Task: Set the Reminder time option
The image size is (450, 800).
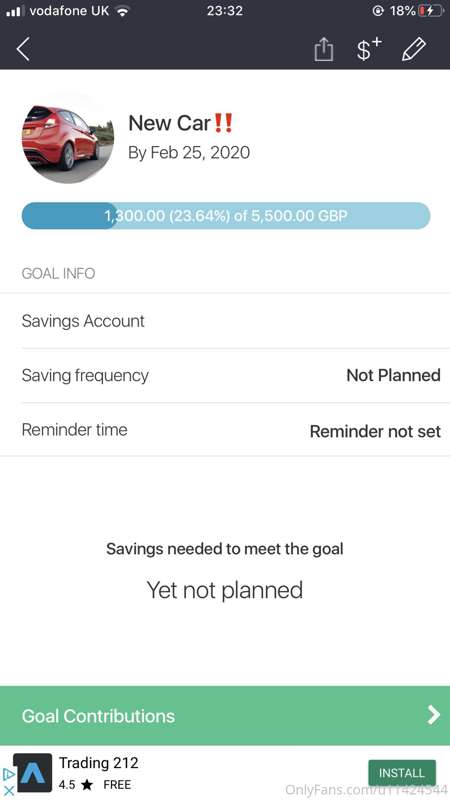Action: point(225,430)
